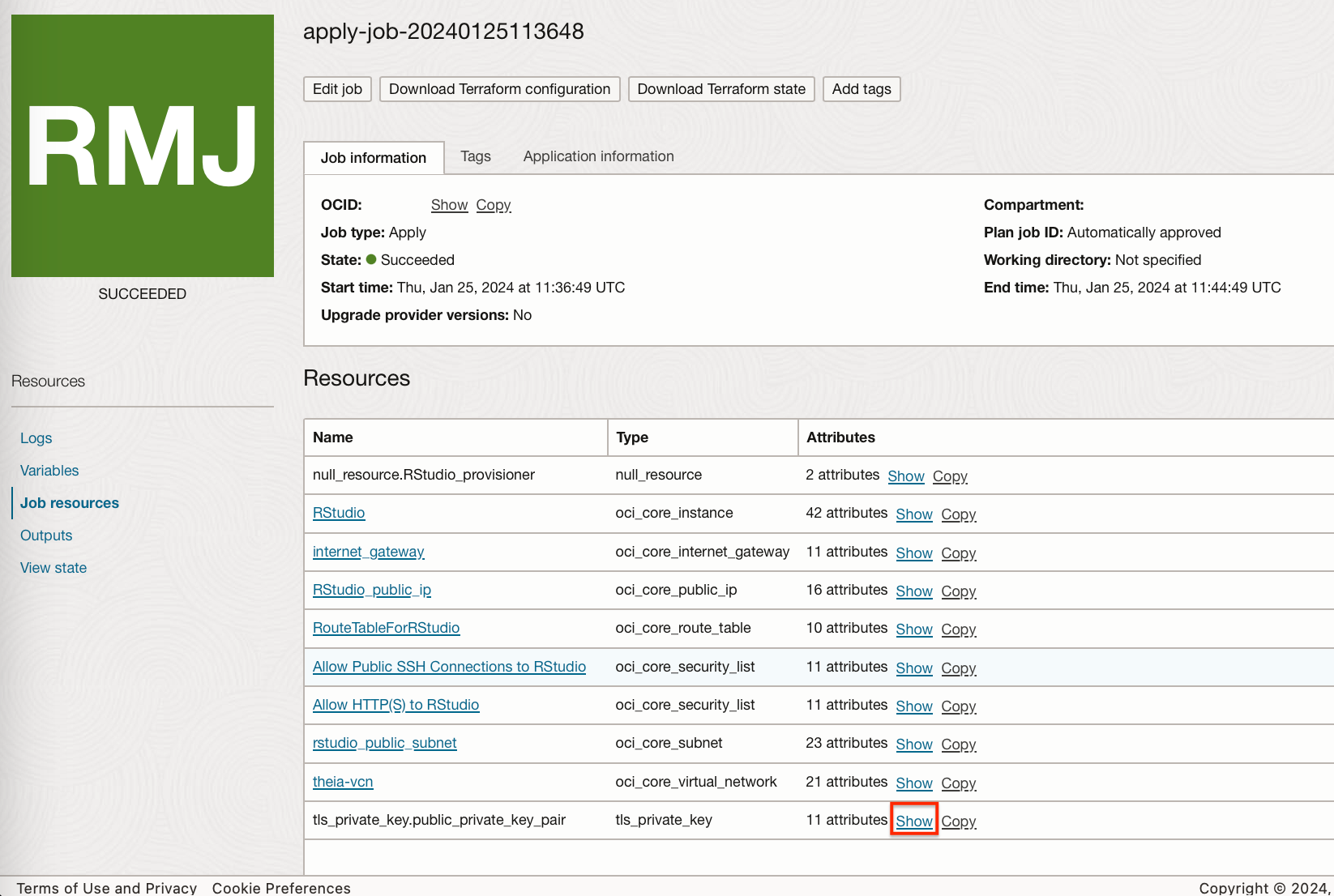Open the RStudio instance resource link
Image resolution: width=1334 pixels, height=896 pixels.
[x=339, y=513]
